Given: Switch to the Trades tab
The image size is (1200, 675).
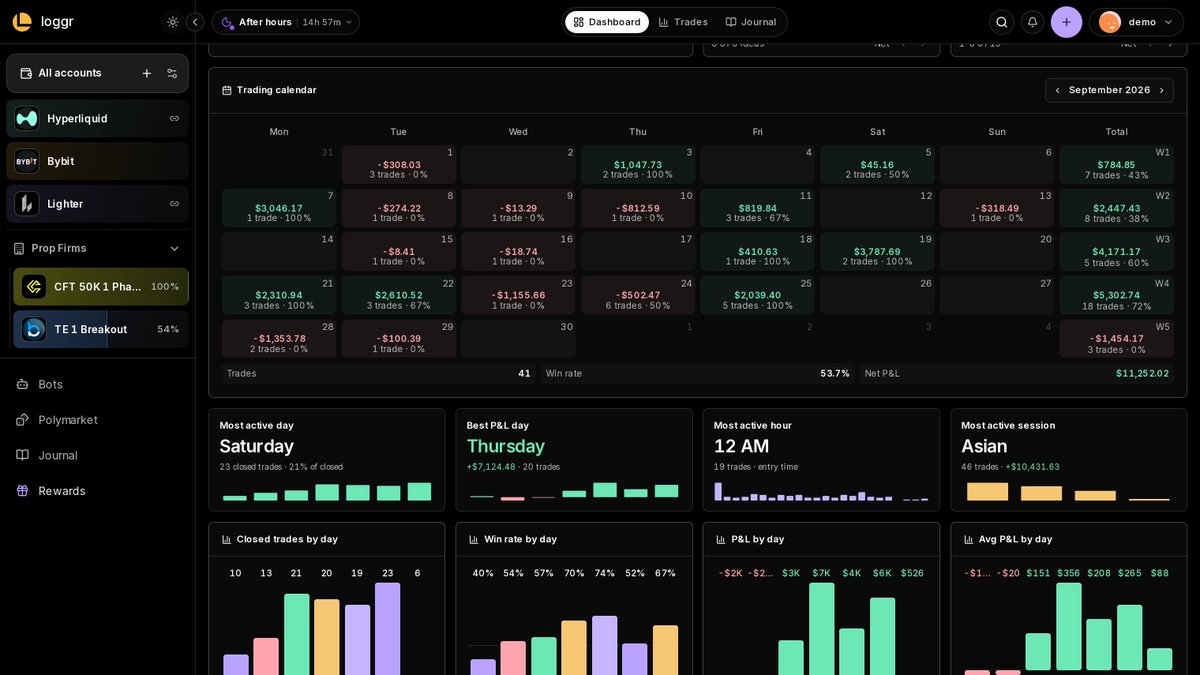Looking at the screenshot, I should pos(683,22).
